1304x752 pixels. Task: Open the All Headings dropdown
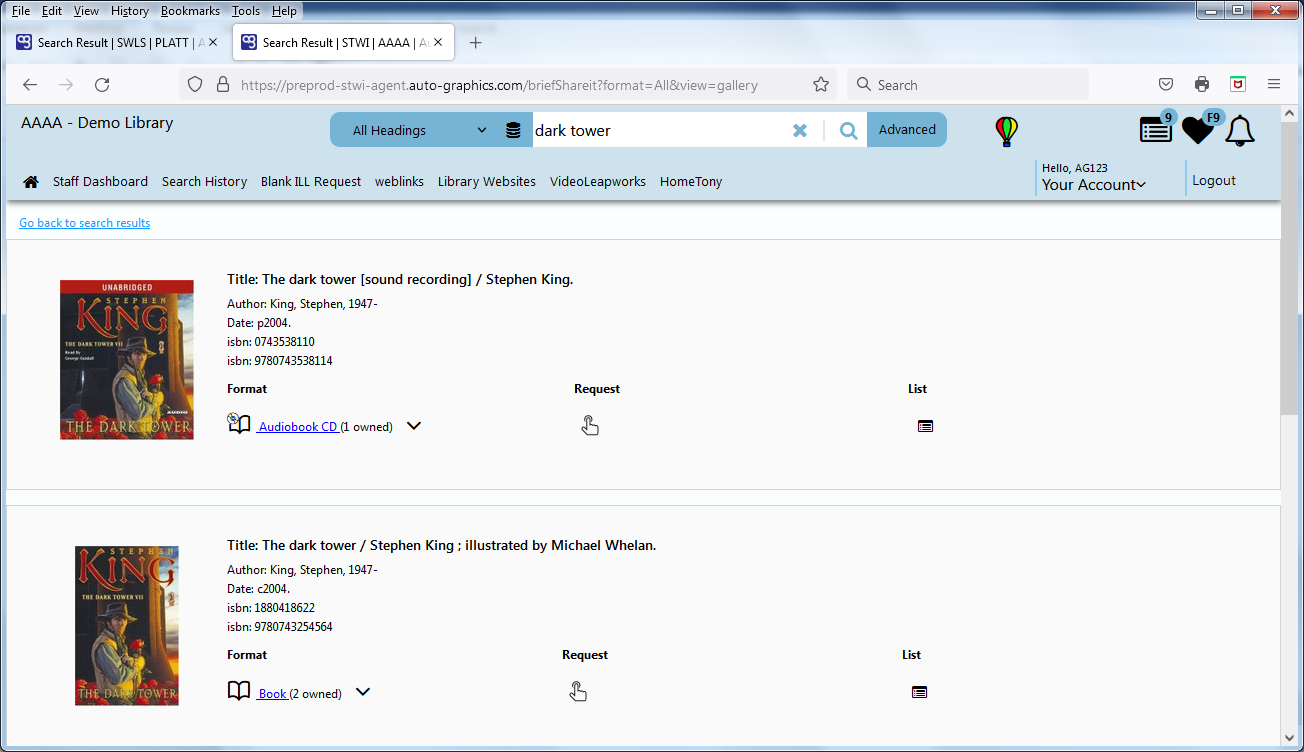(x=419, y=130)
